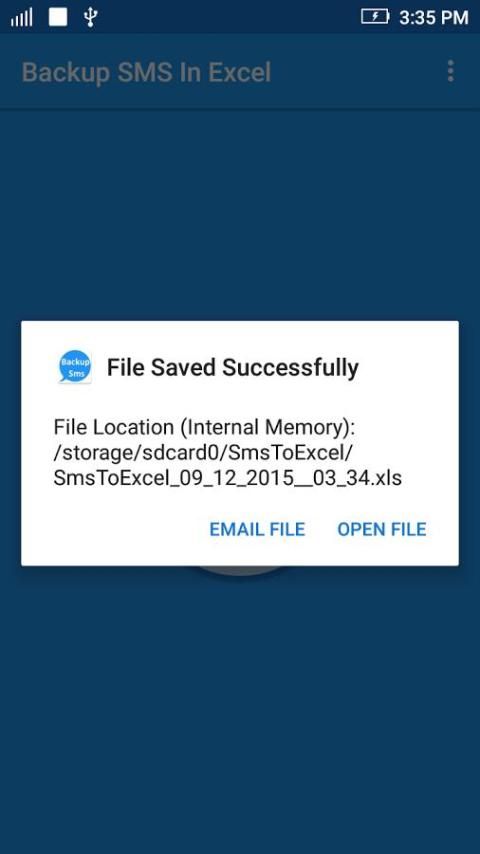Screen dimensions: 480x854
Task: Choose EMAIL FILE in the dialog
Action: click(257, 529)
